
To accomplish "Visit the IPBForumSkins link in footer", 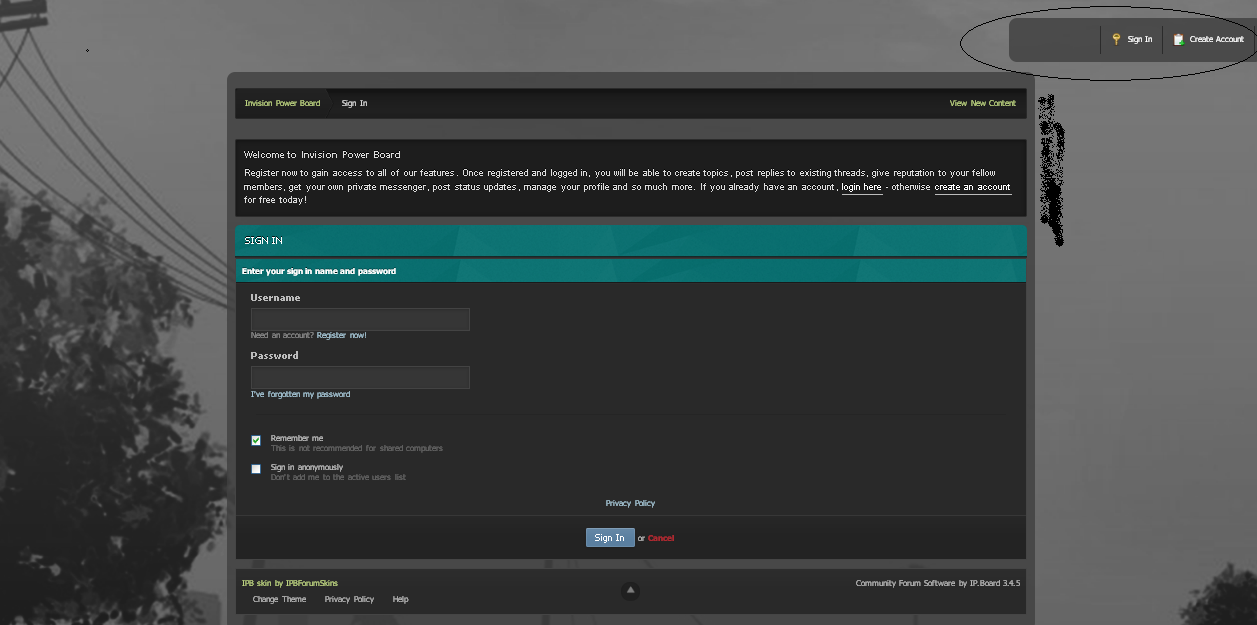I will click(311, 583).
